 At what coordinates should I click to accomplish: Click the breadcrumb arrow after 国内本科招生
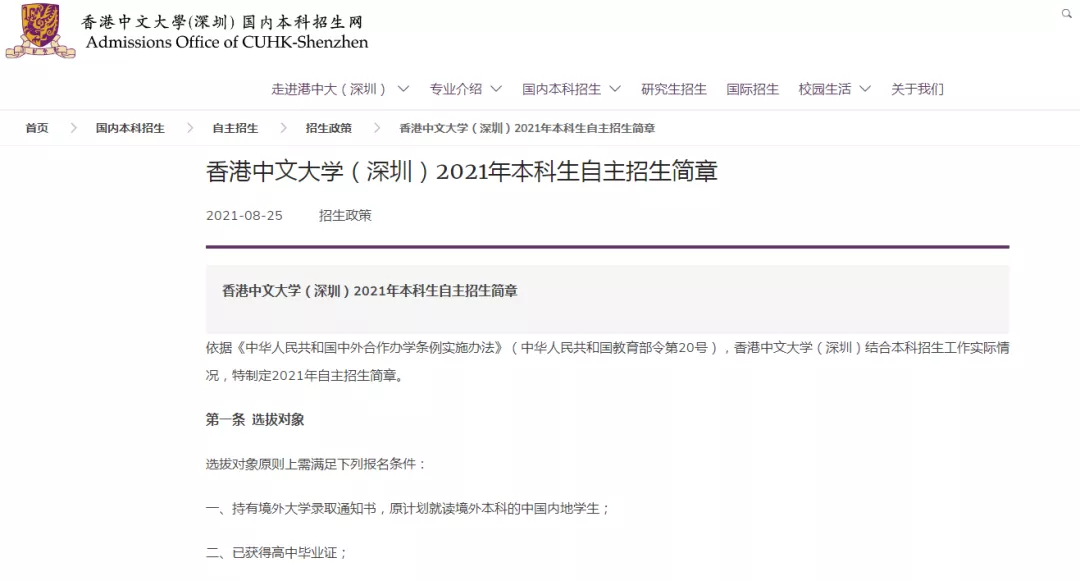[x=188, y=128]
